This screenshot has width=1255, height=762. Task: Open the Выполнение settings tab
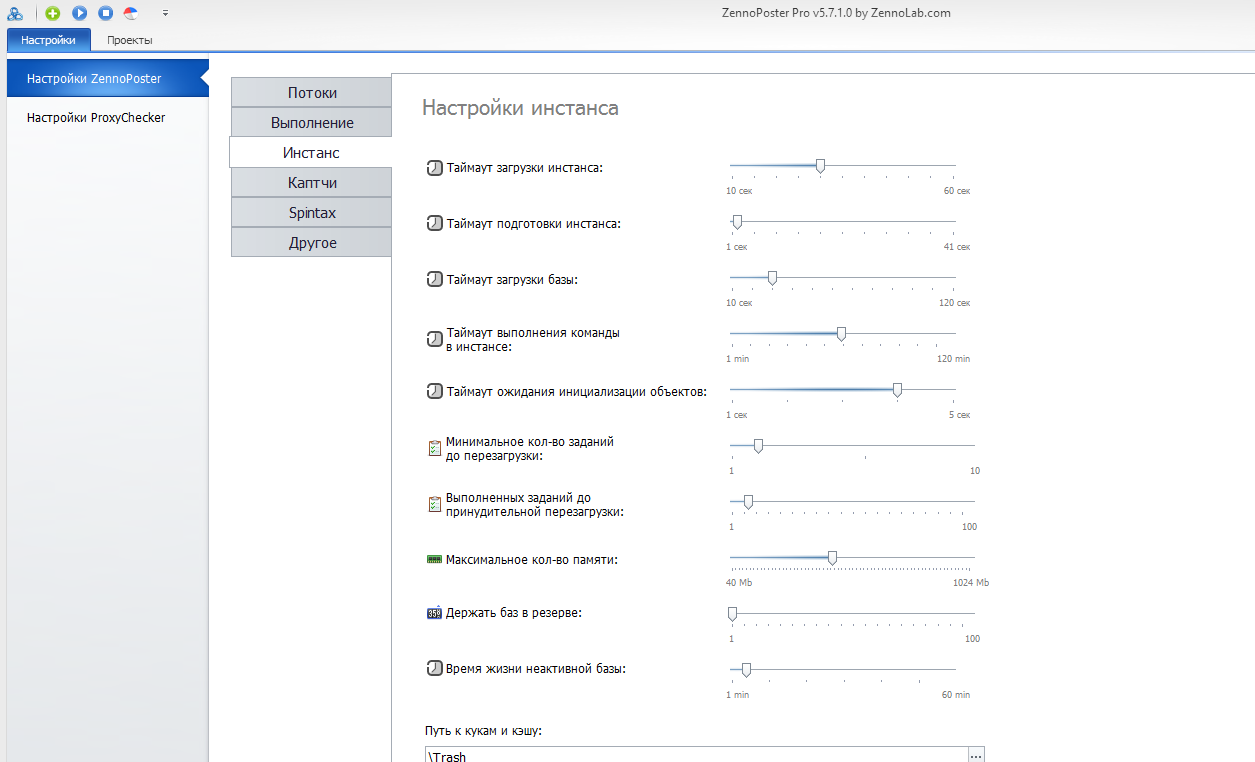point(312,122)
